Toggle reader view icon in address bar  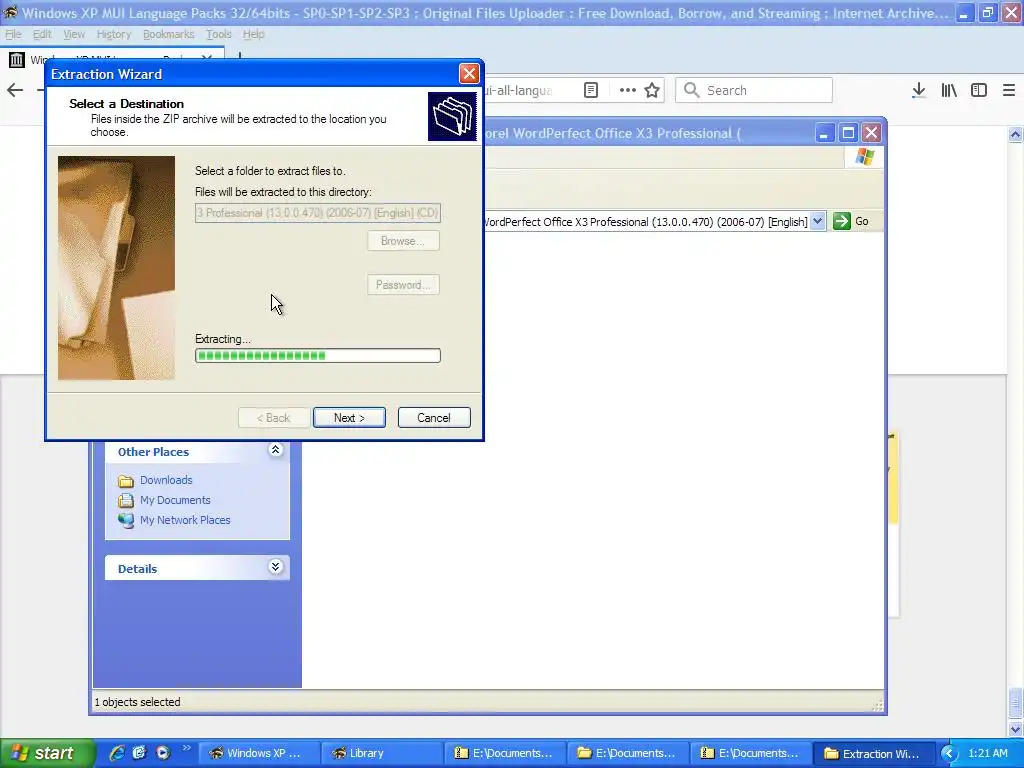[591, 90]
